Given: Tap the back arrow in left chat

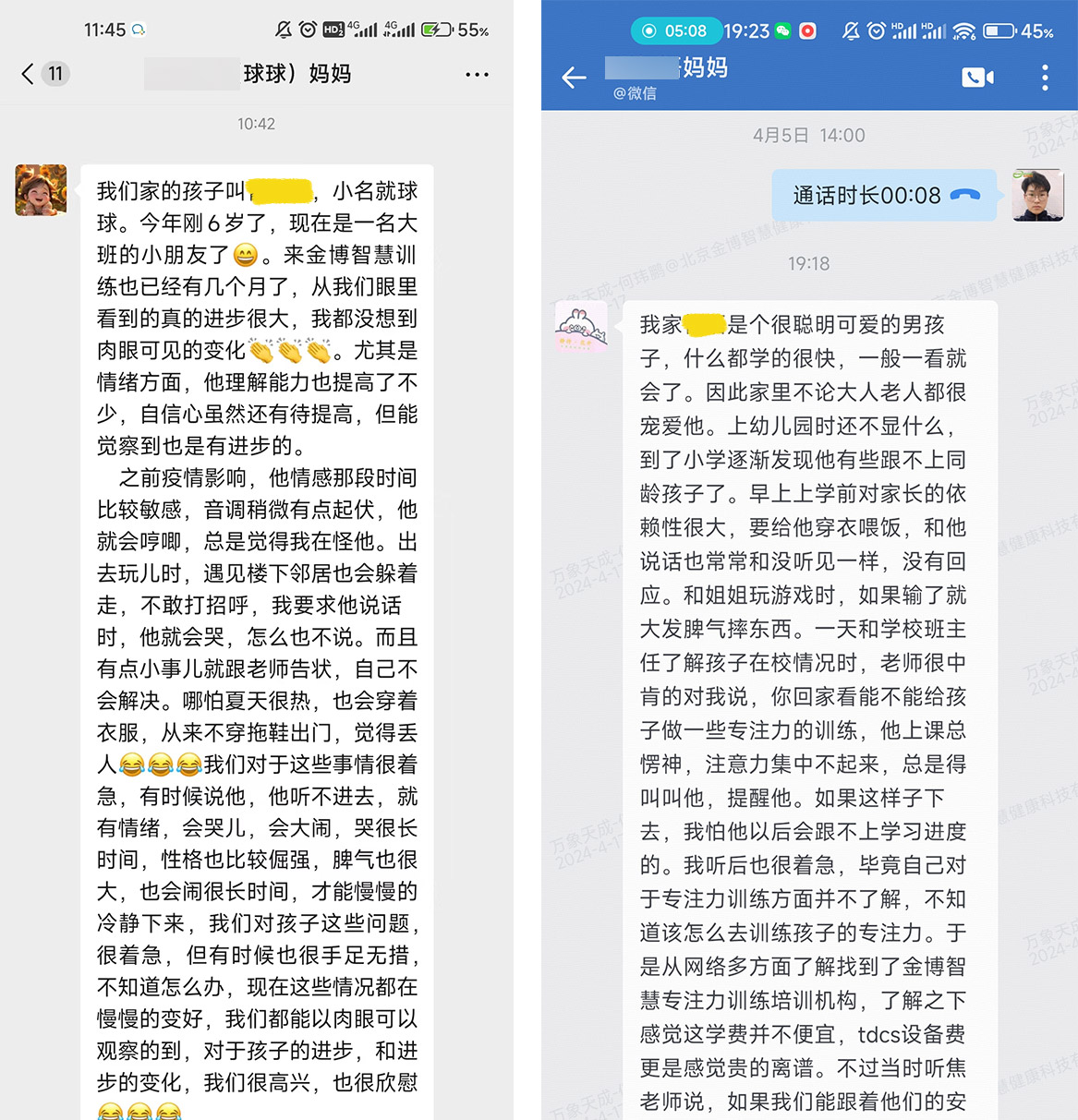Looking at the screenshot, I should 28,74.
